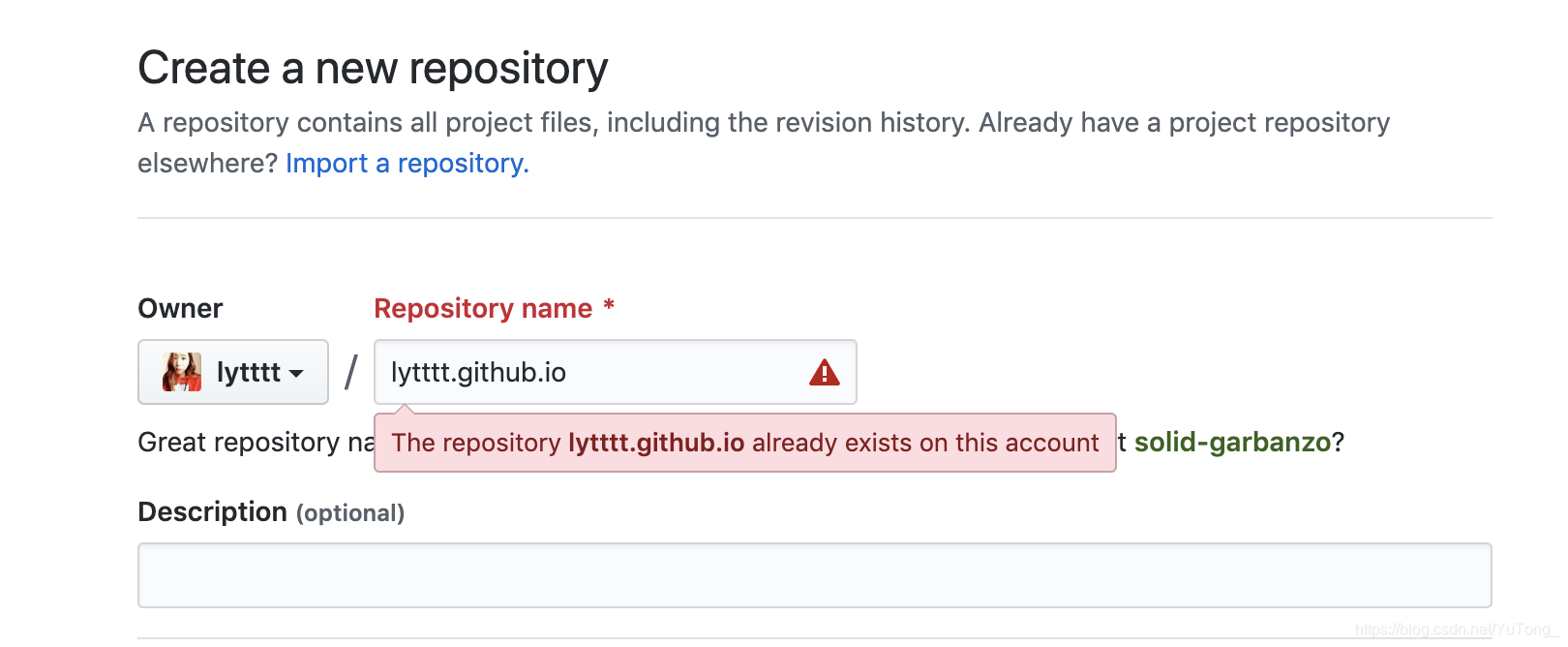Open the Import a repository link
This screenshot has height=647, width=1568.
(x=407, y=163)
